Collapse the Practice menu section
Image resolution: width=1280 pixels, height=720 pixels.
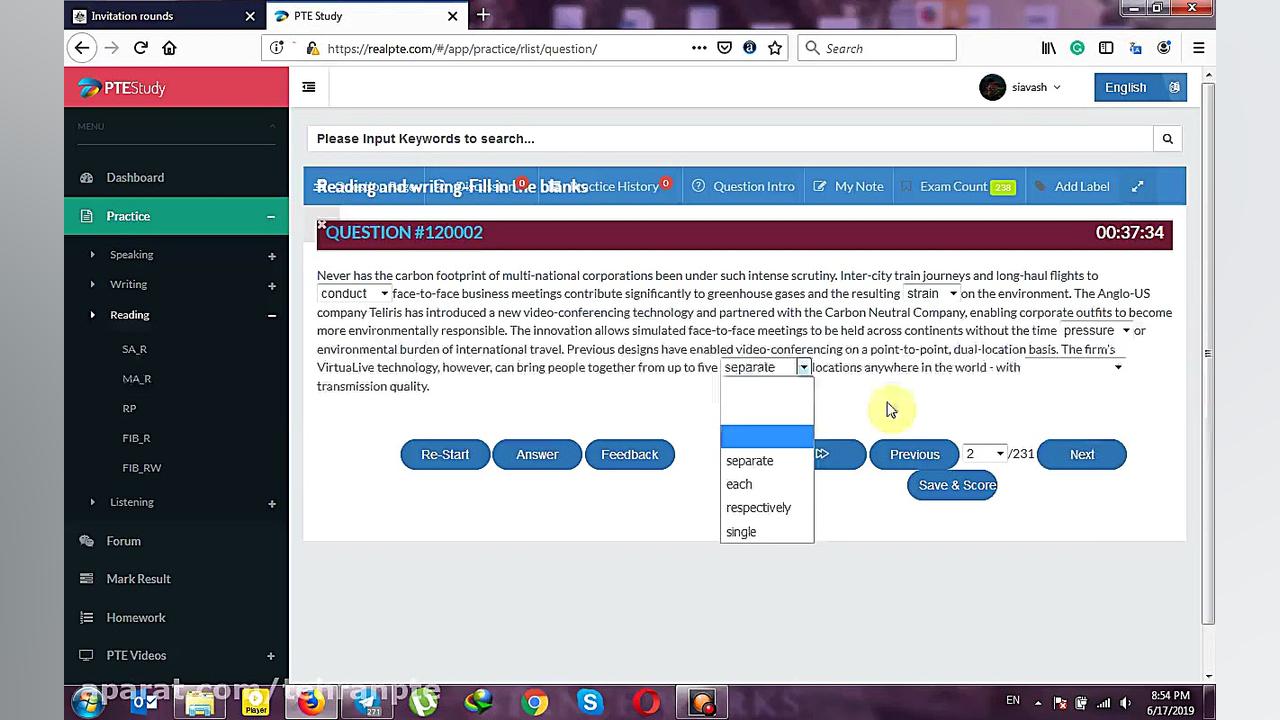pos(271,216)
